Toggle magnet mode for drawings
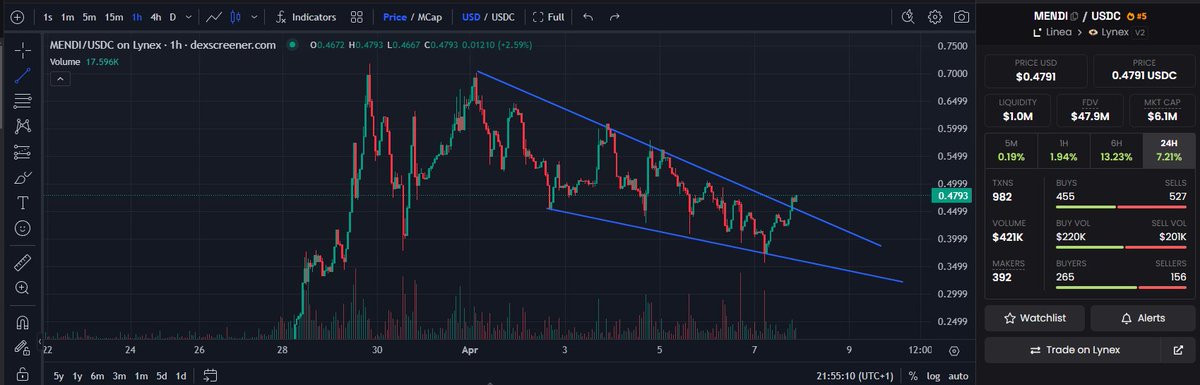The height and width of the screenshot is (385, 1200). pyautogui.click(x=22, y=321)
